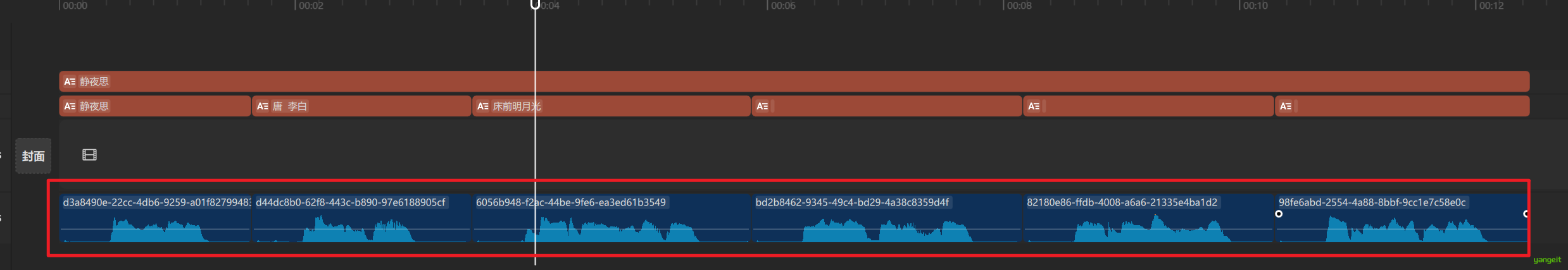This screenshot has height=270, width=1568.
Task: Click the text icon on the 唐 李白 clip
Action: tap(262, 106)
